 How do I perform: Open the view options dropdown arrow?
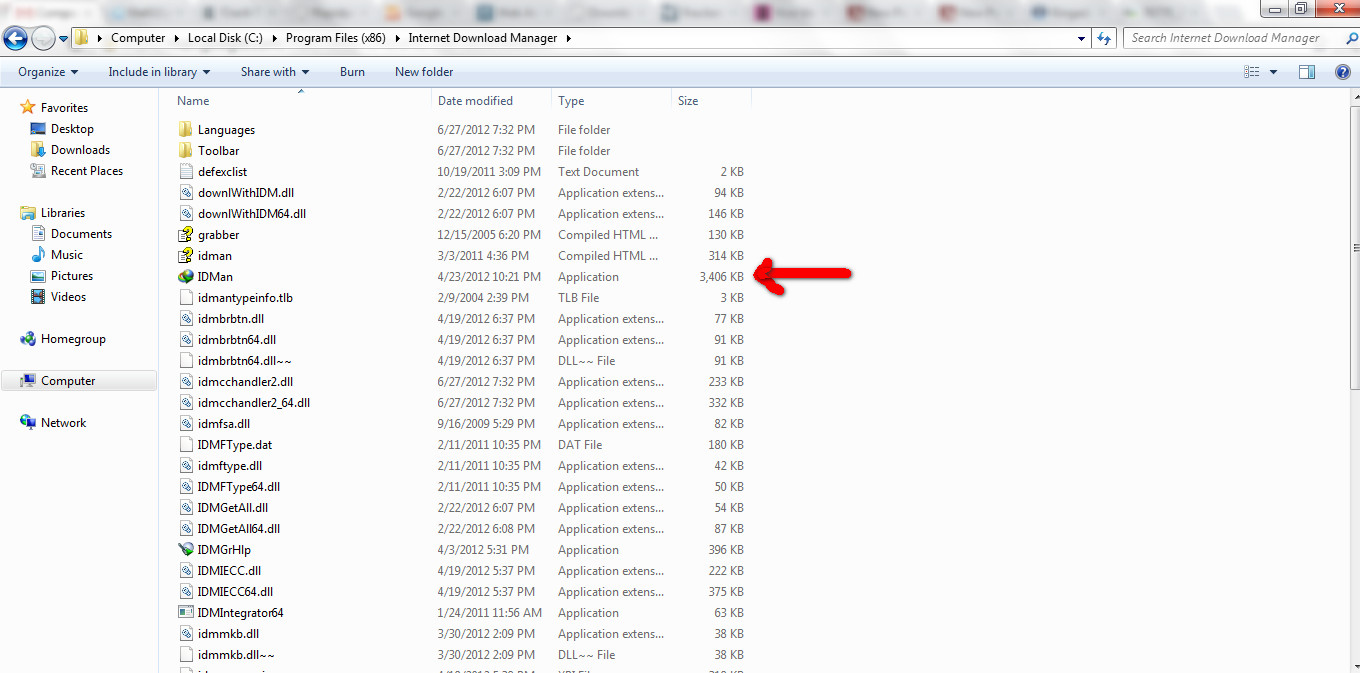click(x=1273, y=72)
